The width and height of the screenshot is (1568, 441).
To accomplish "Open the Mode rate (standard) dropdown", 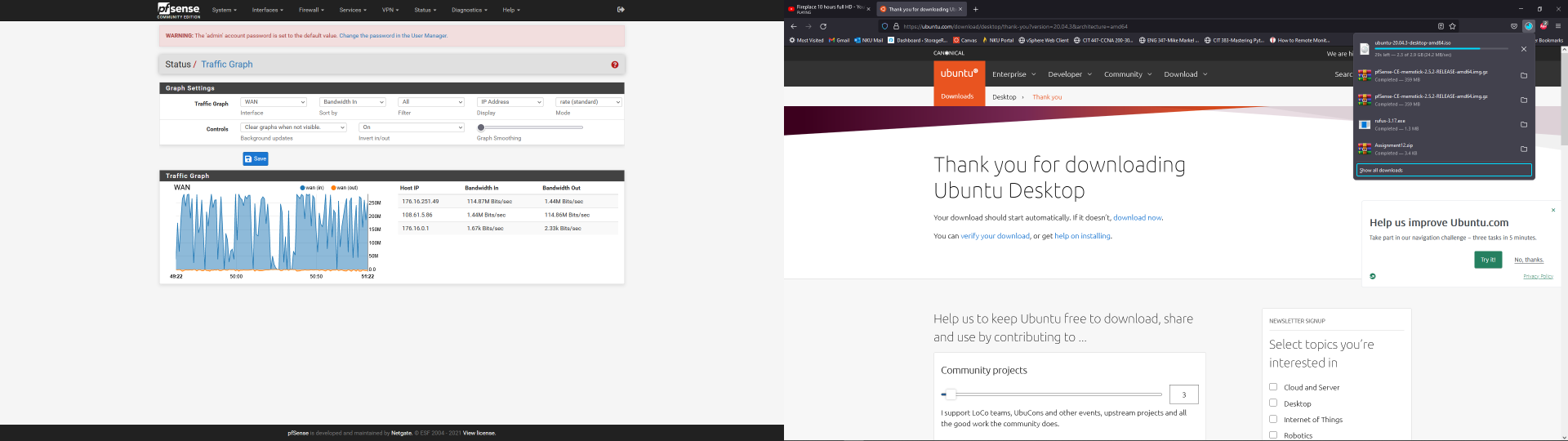I will click(x=589, y=102).
